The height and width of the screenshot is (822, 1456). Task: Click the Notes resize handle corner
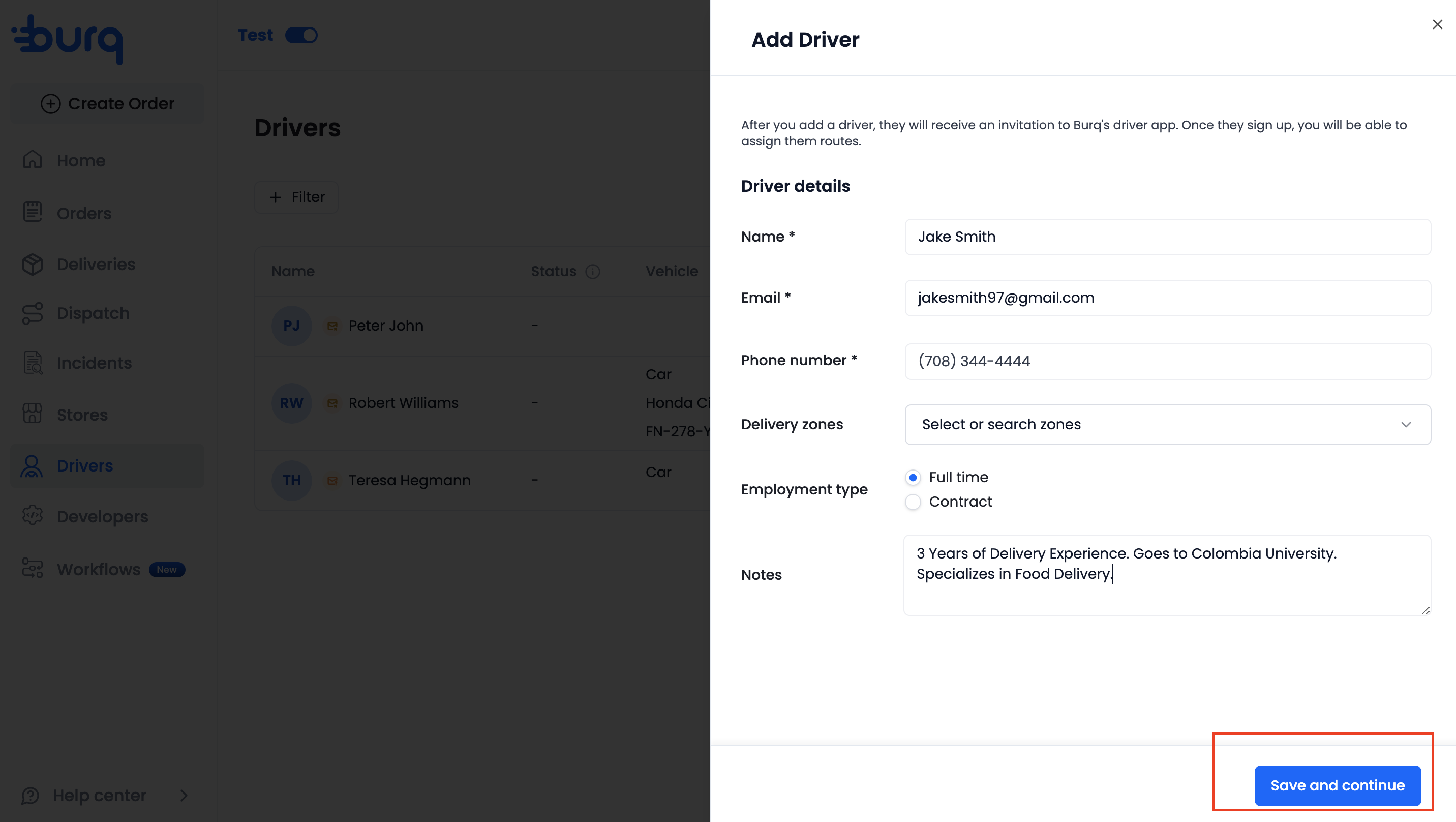pyautogui.click(x=1425, y=610)
